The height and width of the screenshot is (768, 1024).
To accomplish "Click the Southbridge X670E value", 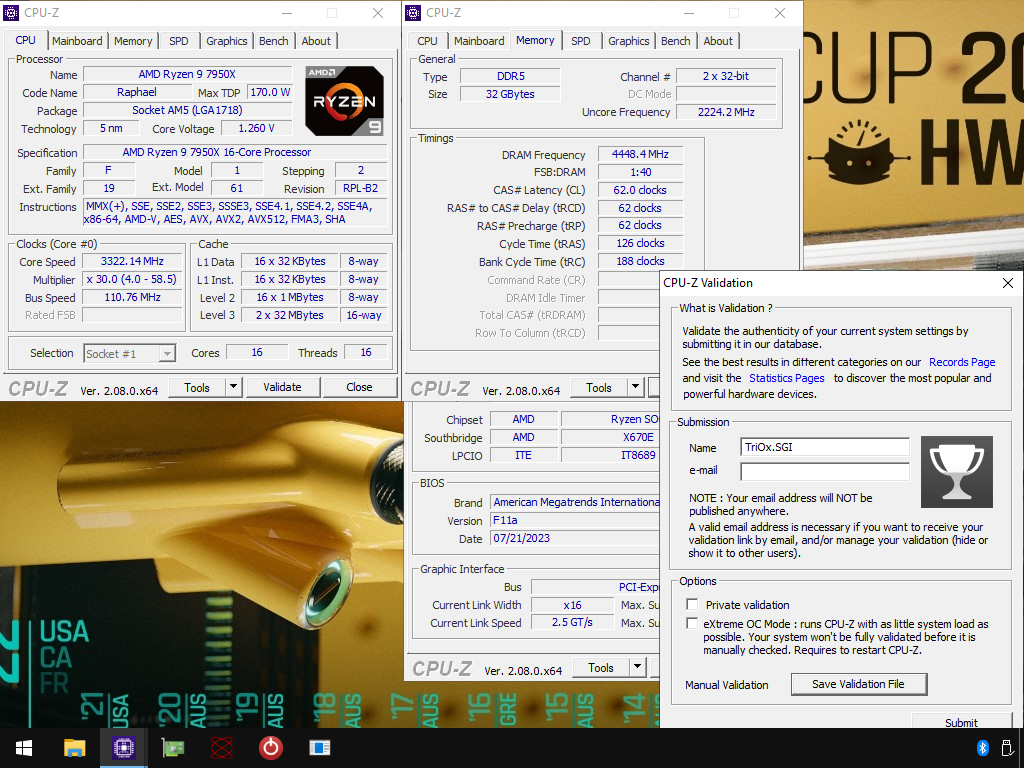I will coord(610,437).
